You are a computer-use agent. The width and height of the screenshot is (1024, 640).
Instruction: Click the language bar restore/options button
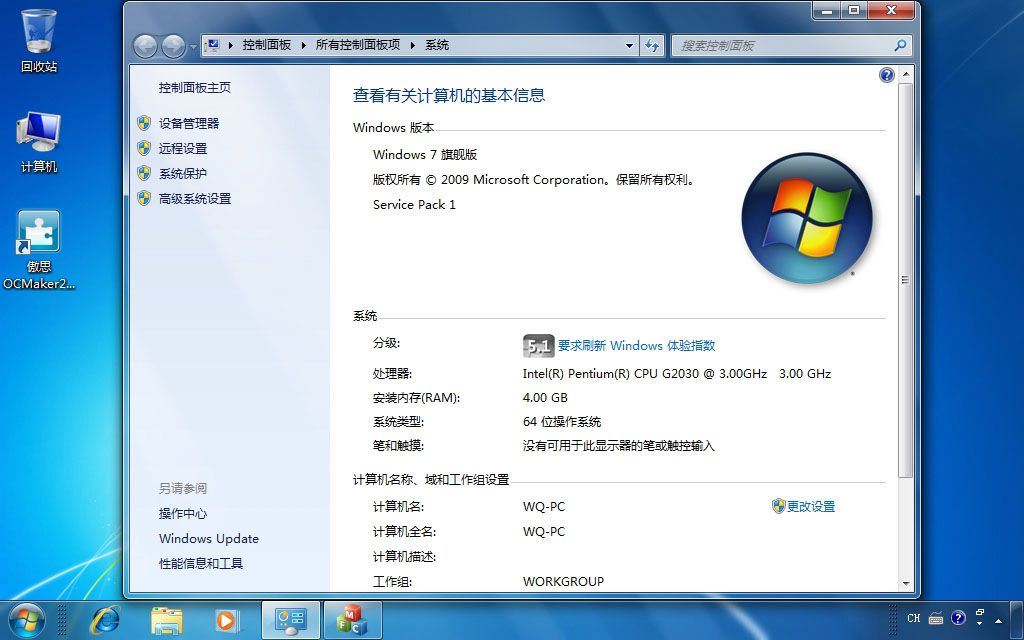click(980, 613)
